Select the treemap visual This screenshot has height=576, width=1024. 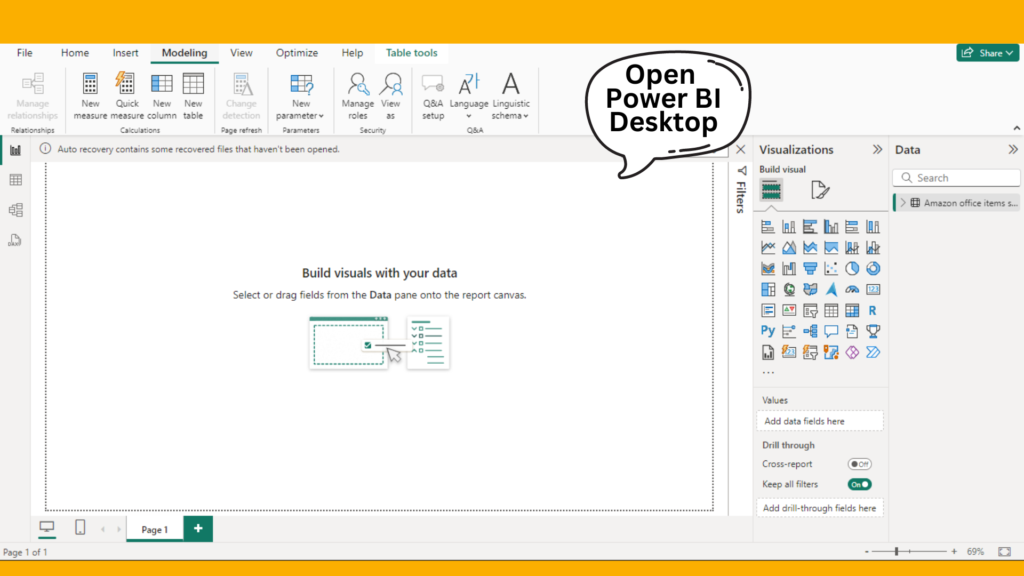(768, 289)
